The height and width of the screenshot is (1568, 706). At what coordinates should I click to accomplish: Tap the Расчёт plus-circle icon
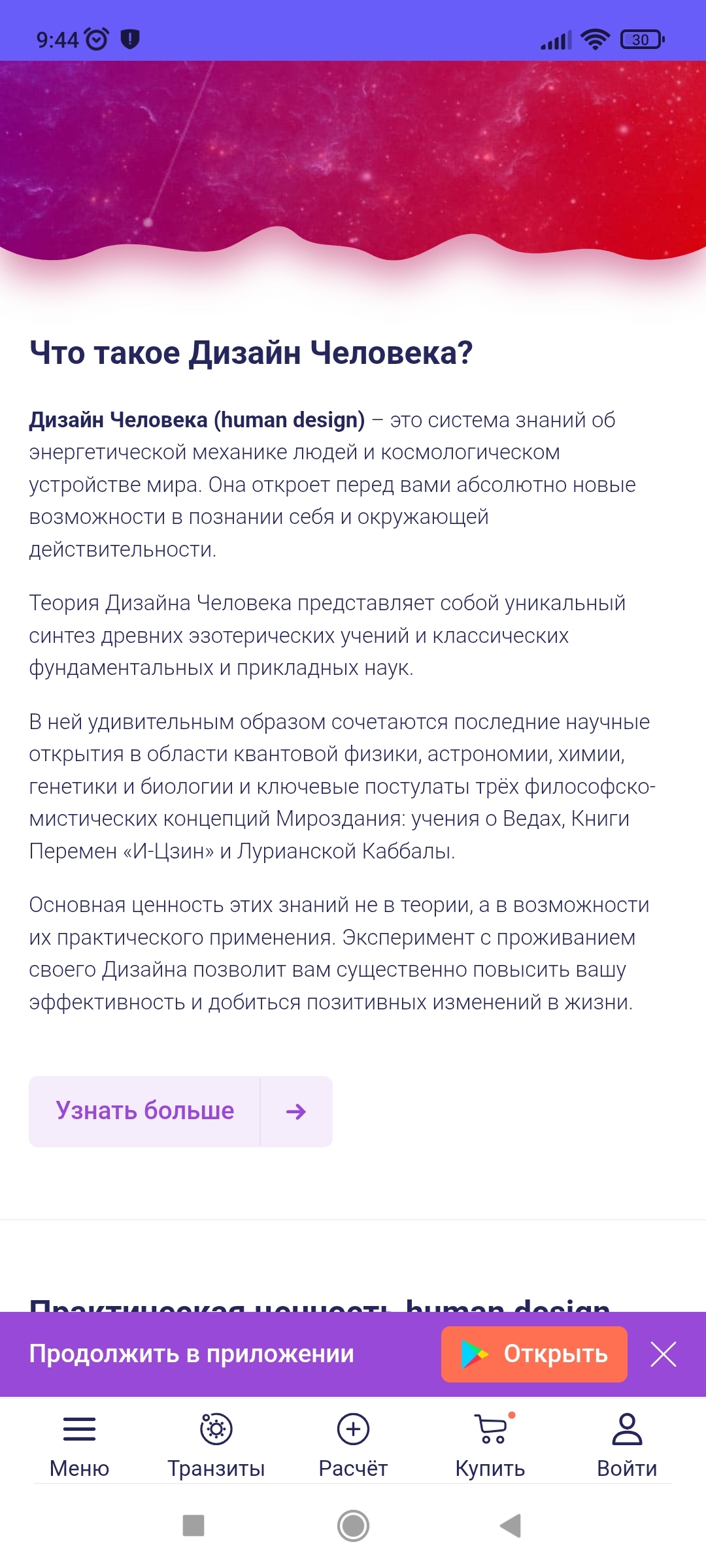pyautogui.click(x=353, y=1429)
